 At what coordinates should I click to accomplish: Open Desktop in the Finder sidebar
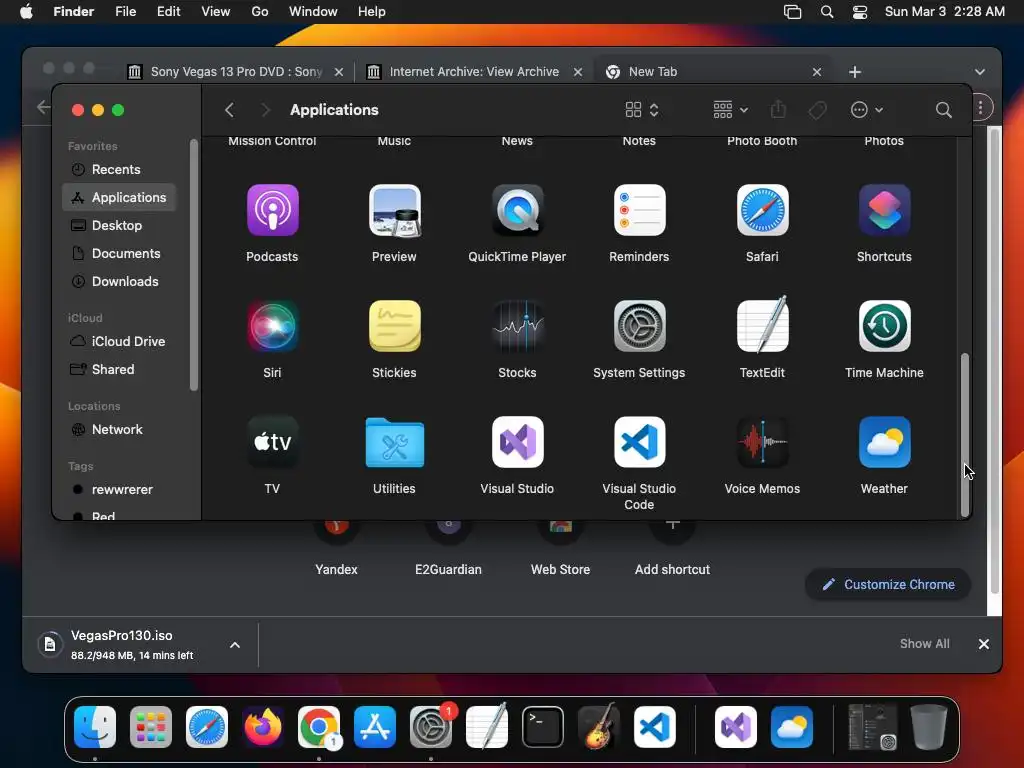tap(119, 225)
